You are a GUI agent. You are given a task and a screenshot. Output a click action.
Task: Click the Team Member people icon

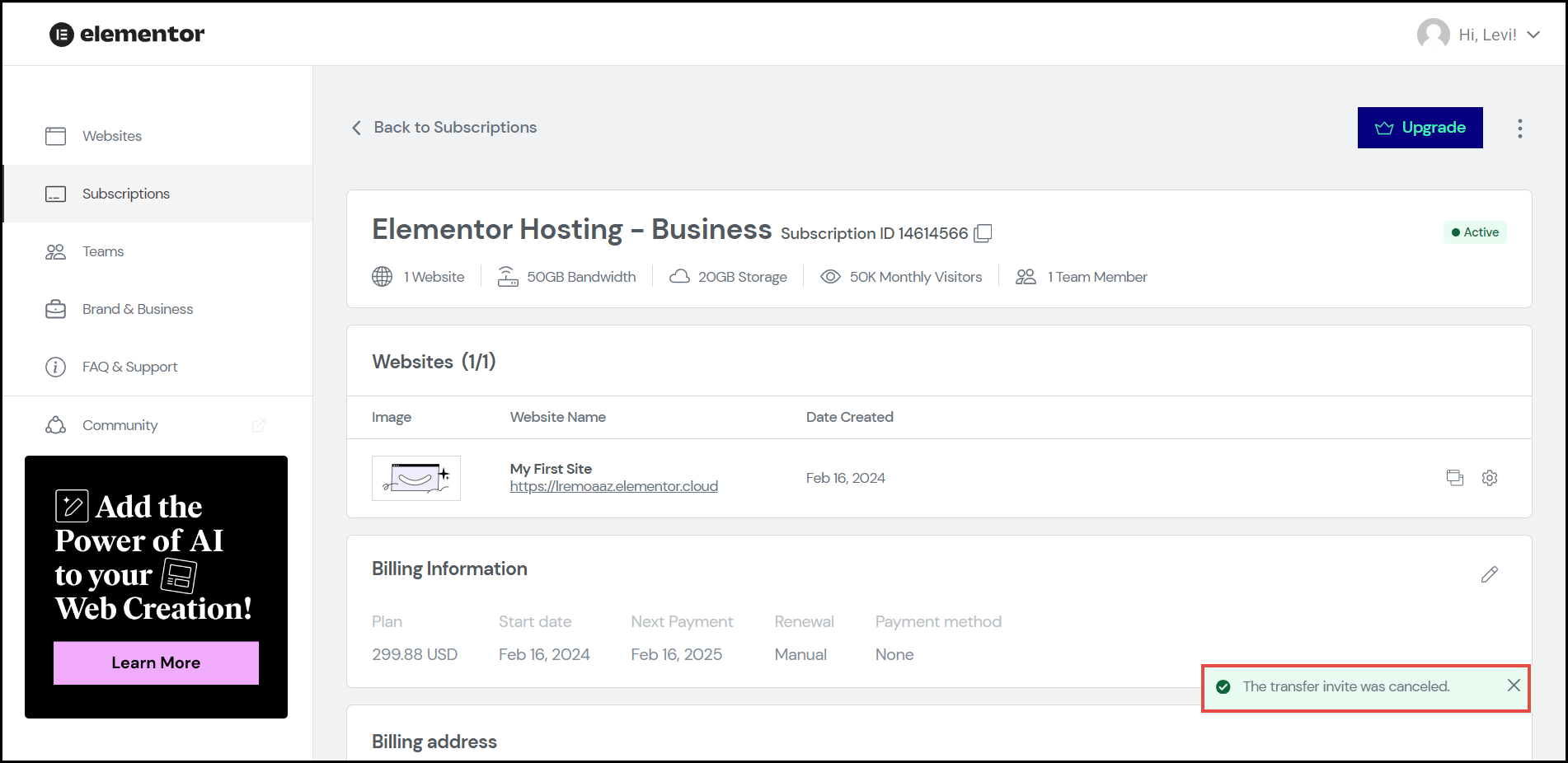pyautogui.click(x=1026, y=277)
